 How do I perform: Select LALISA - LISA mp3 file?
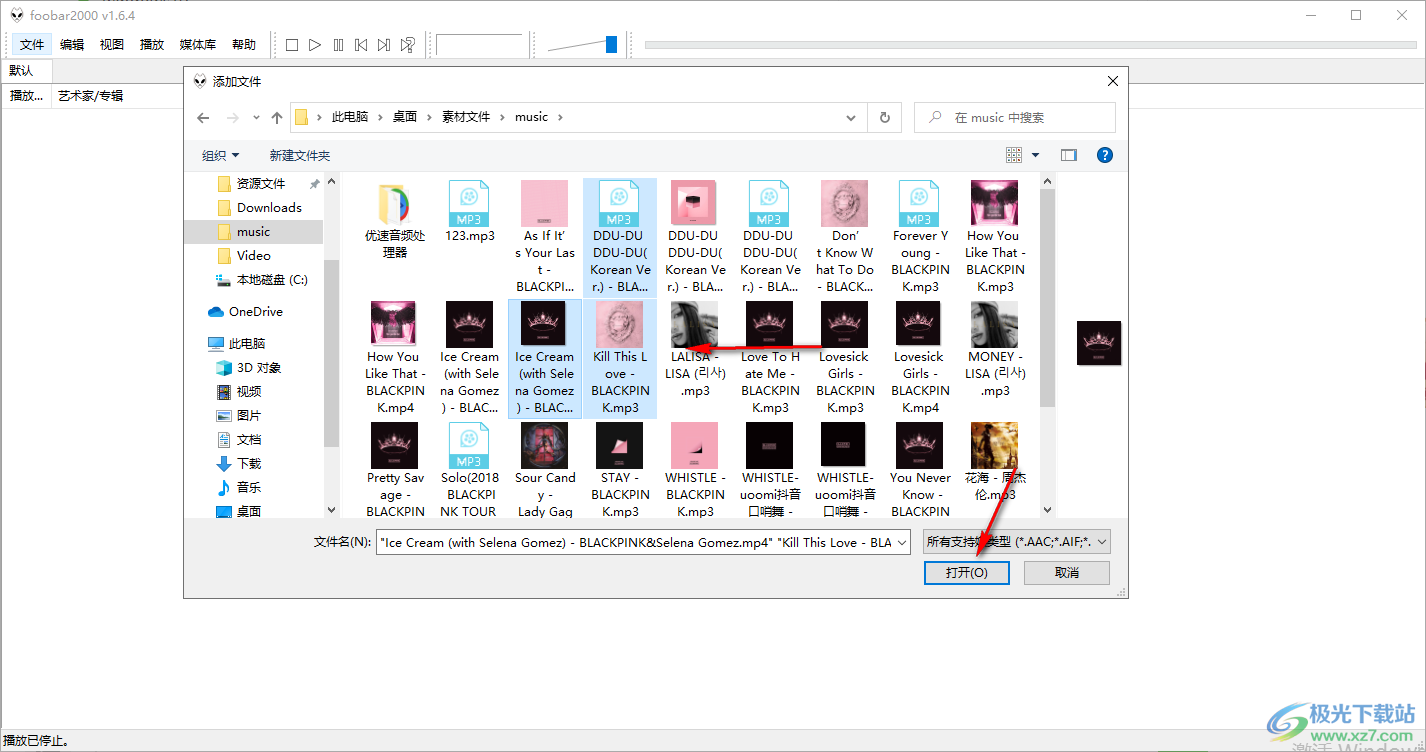point(694,350)
